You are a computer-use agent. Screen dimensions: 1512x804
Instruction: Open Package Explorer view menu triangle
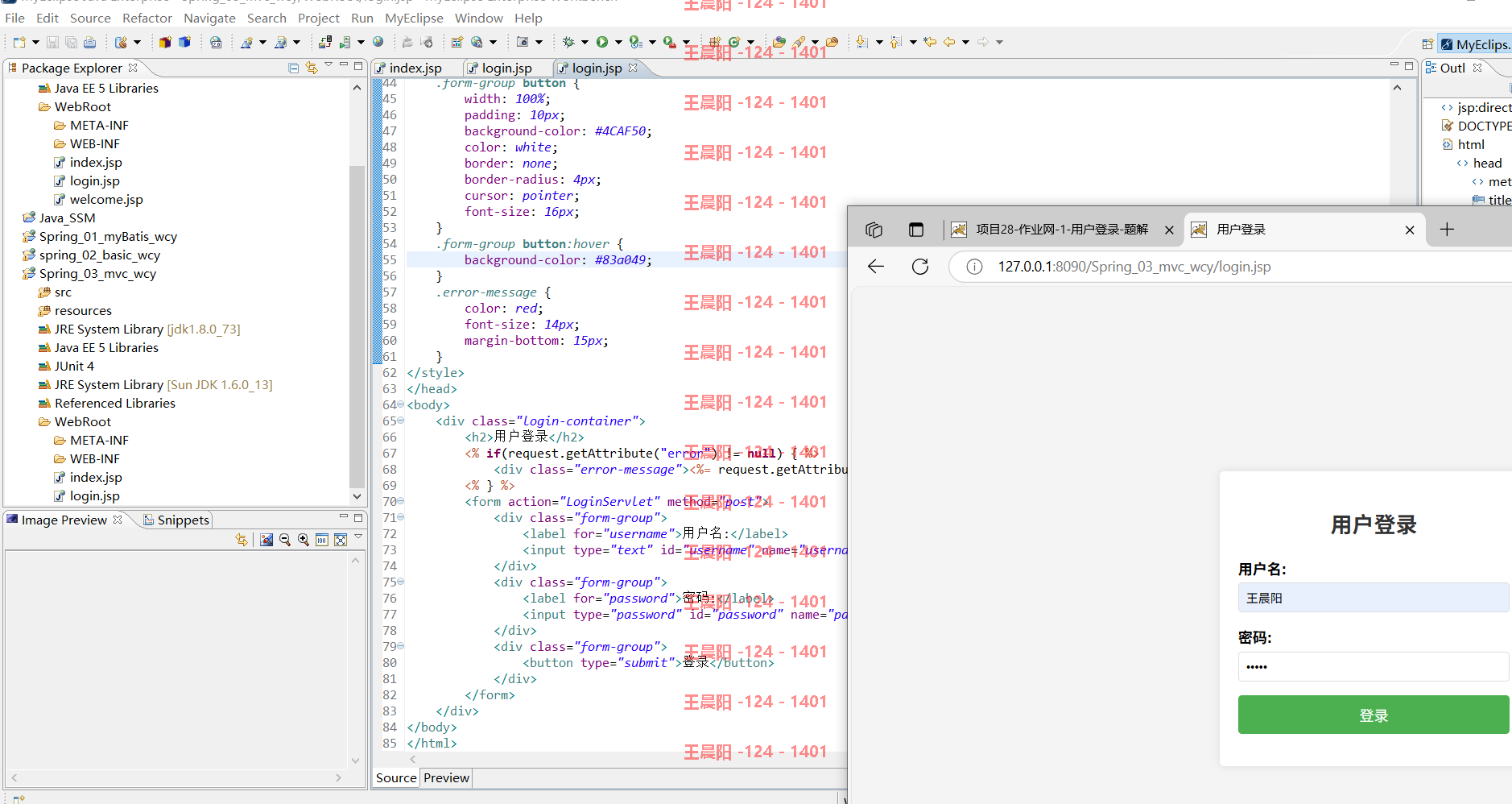(x=328, y=65)
